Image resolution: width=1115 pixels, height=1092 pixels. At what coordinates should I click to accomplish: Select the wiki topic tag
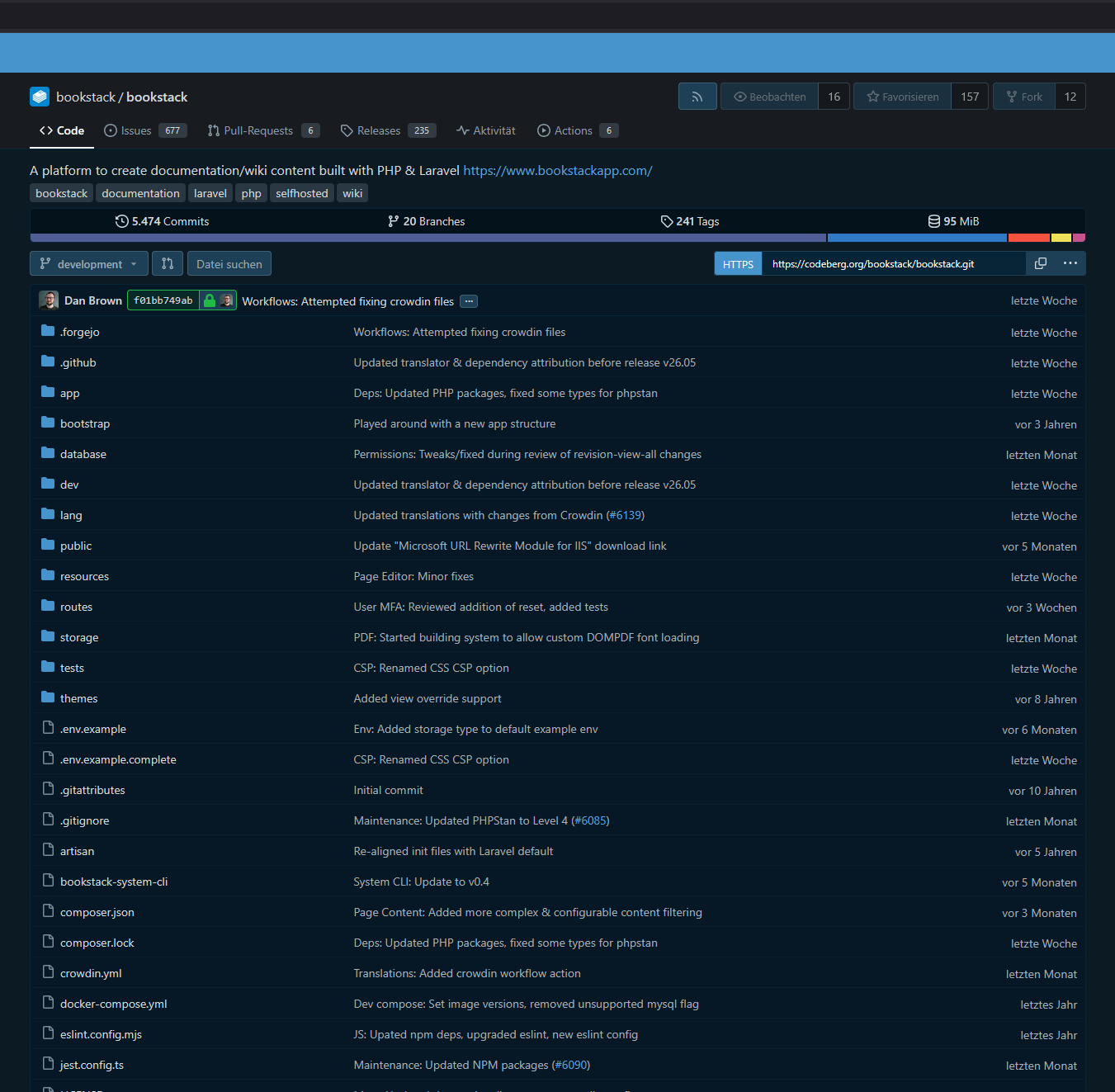(x=352, y=193)
